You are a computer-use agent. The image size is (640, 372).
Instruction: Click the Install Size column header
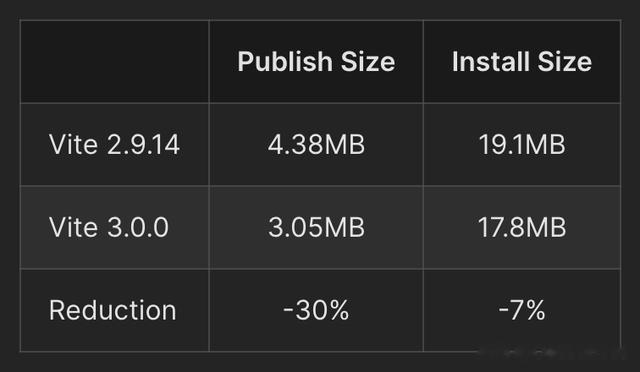click(522, 62)
